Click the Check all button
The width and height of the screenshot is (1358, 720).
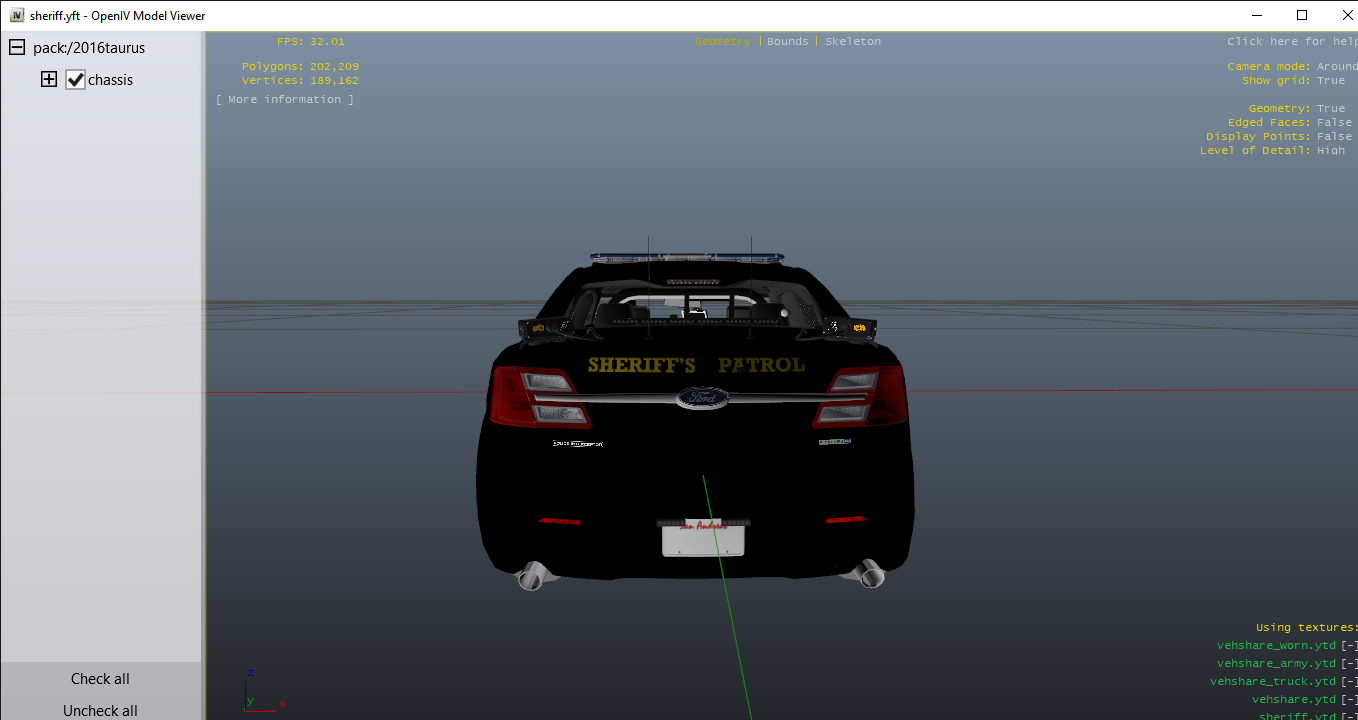click(100, 679)
